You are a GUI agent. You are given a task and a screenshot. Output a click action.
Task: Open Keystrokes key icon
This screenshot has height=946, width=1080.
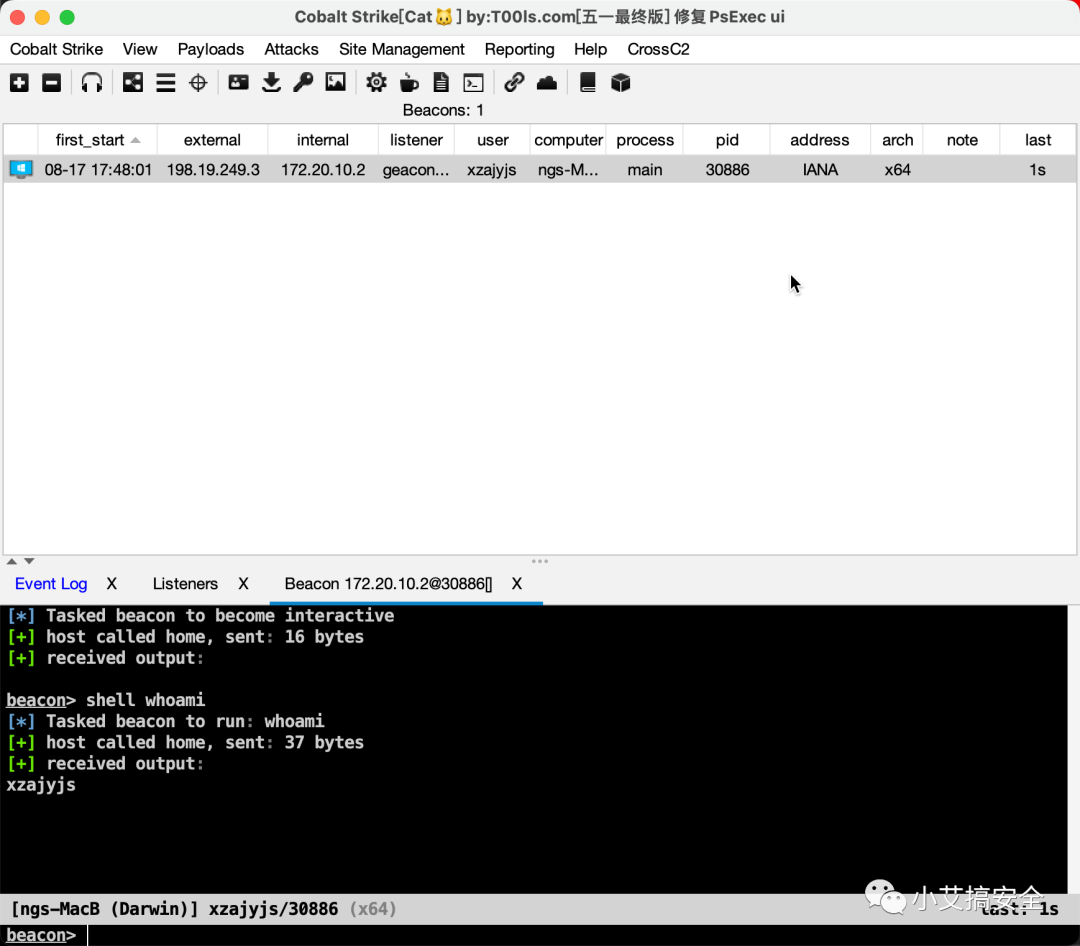303,83
